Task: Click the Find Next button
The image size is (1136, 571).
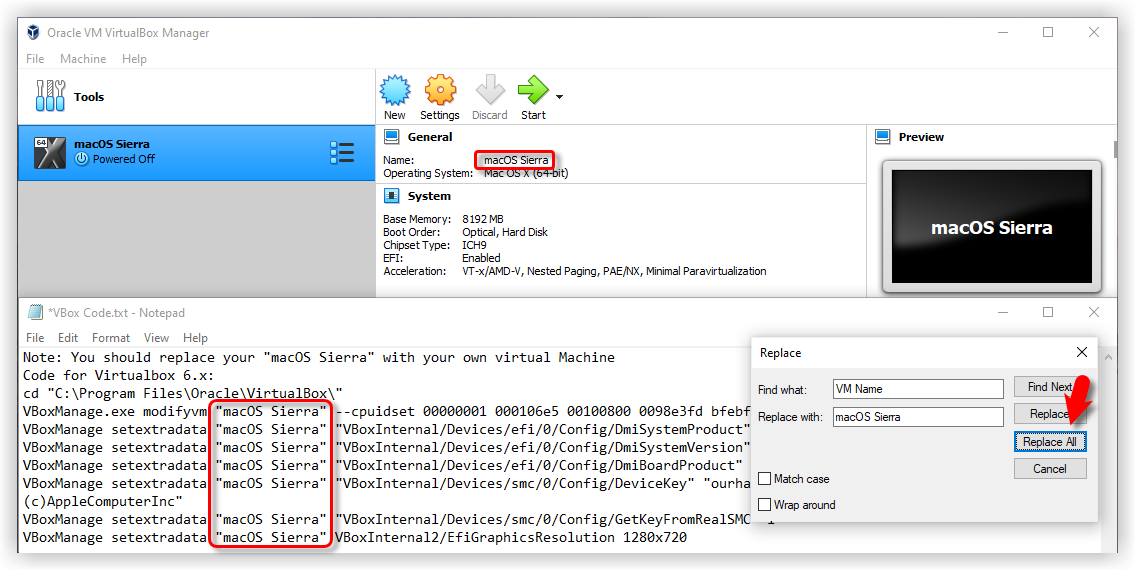Action: [x=1050, y=387]
